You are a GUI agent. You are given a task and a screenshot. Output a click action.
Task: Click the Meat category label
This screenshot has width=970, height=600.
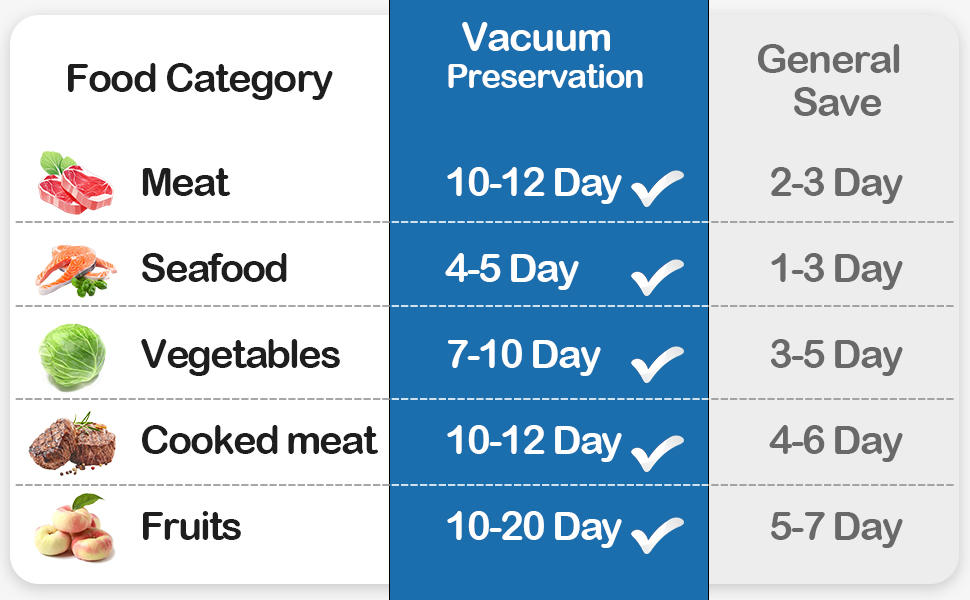click(185, 183)
